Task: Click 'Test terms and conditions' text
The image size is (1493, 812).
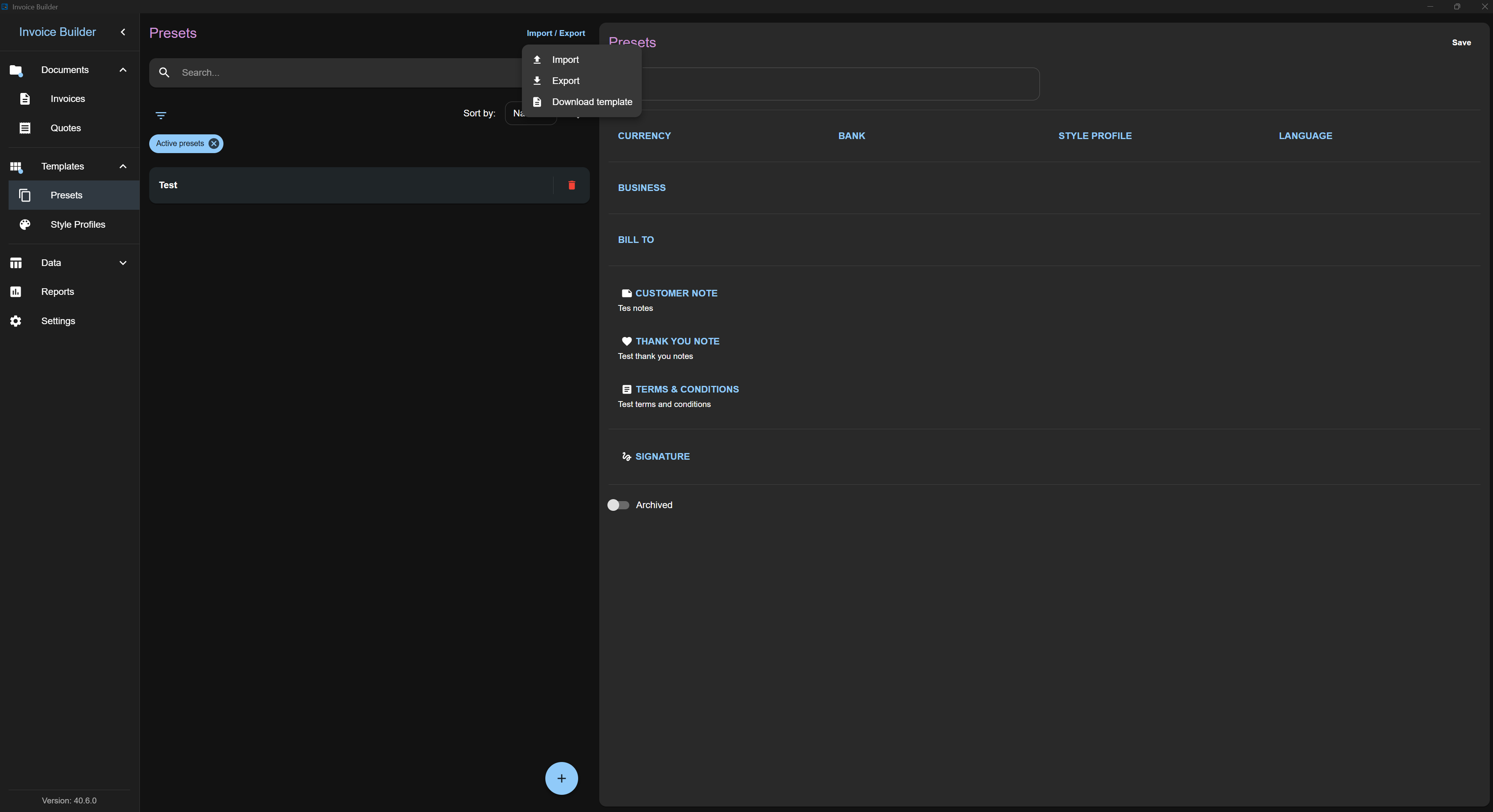Action: (664, 405)
